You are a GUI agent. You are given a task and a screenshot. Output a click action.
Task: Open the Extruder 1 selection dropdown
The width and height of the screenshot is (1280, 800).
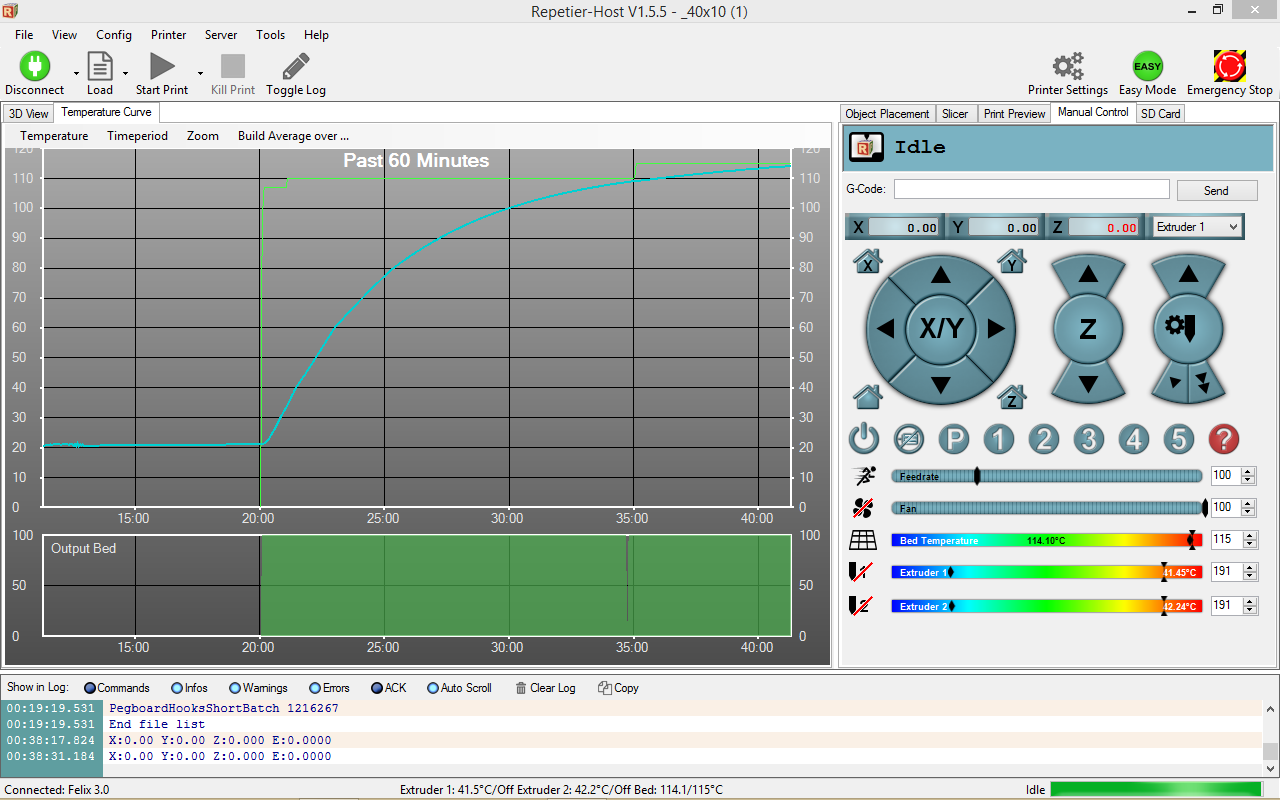(x=1198, y=227)
